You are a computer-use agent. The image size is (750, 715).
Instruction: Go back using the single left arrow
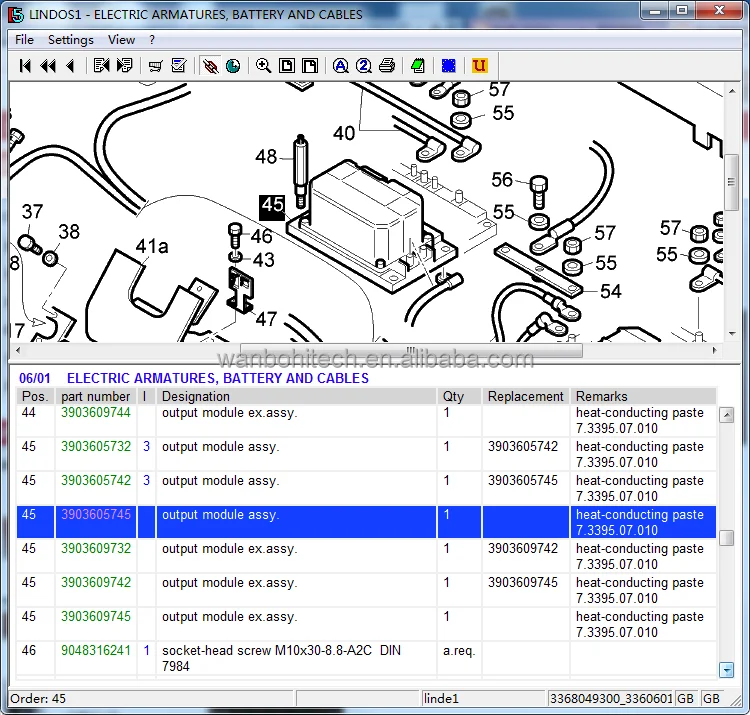pos(71,66)
